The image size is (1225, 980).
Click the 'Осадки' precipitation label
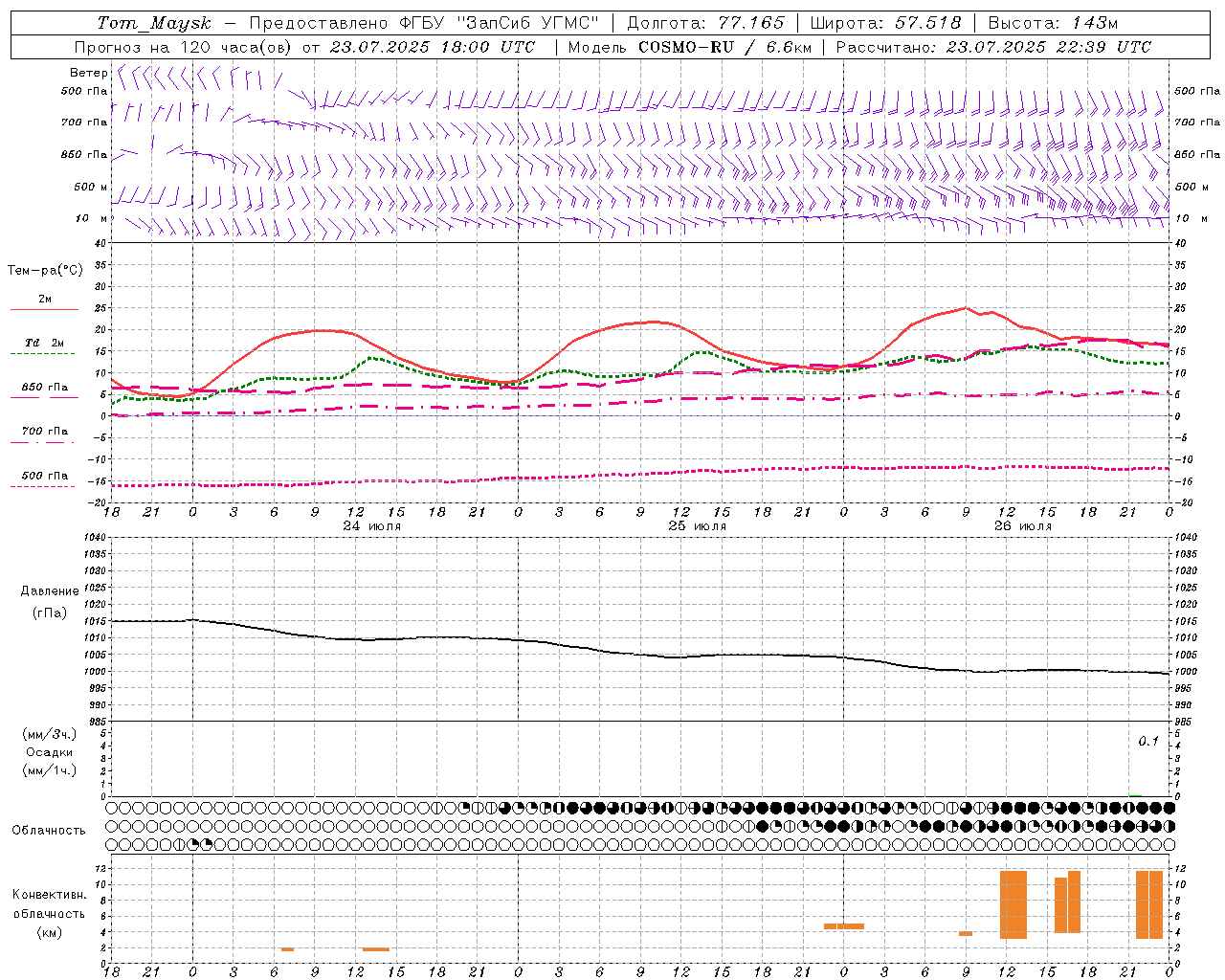[50, 752]
